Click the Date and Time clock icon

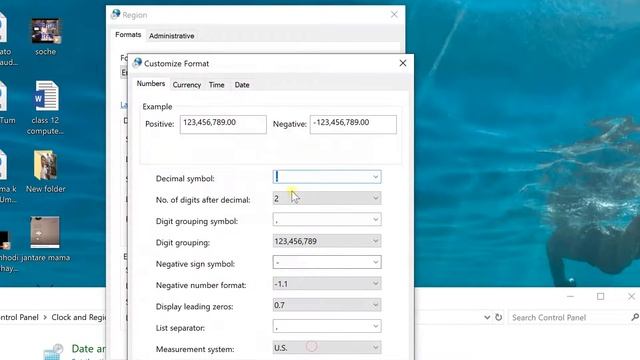53,351
